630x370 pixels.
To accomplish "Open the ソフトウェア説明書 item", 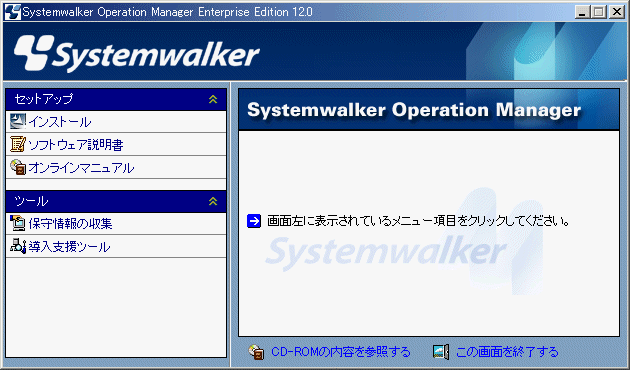I will click(x=116, y=145).
